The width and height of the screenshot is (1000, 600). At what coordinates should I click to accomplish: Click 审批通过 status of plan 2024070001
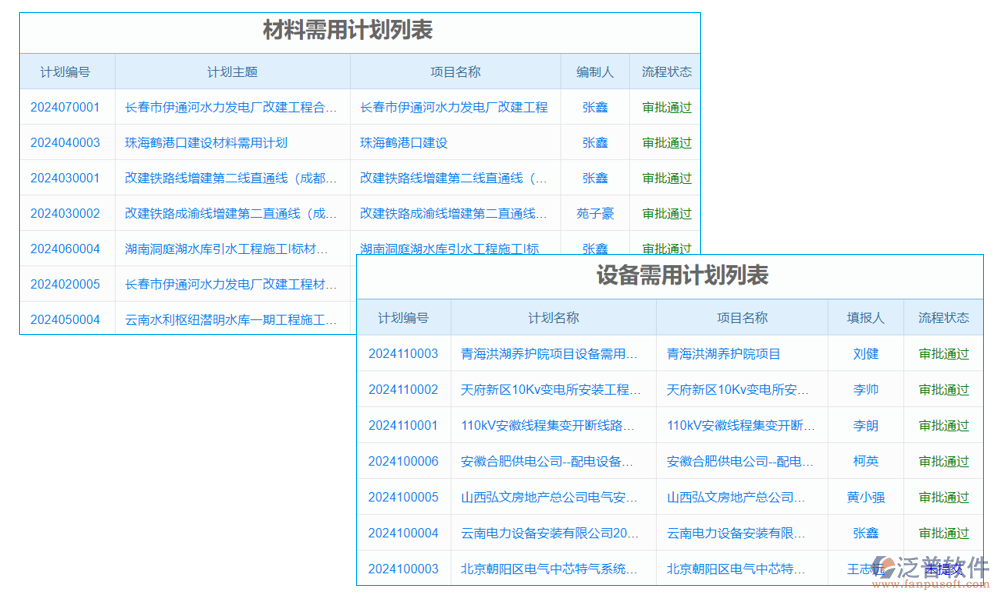click(x=665, y=107)
